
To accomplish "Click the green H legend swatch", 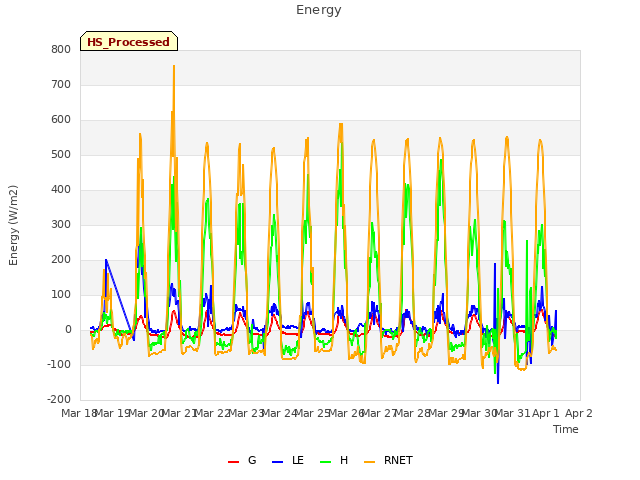I will [326, 462].
